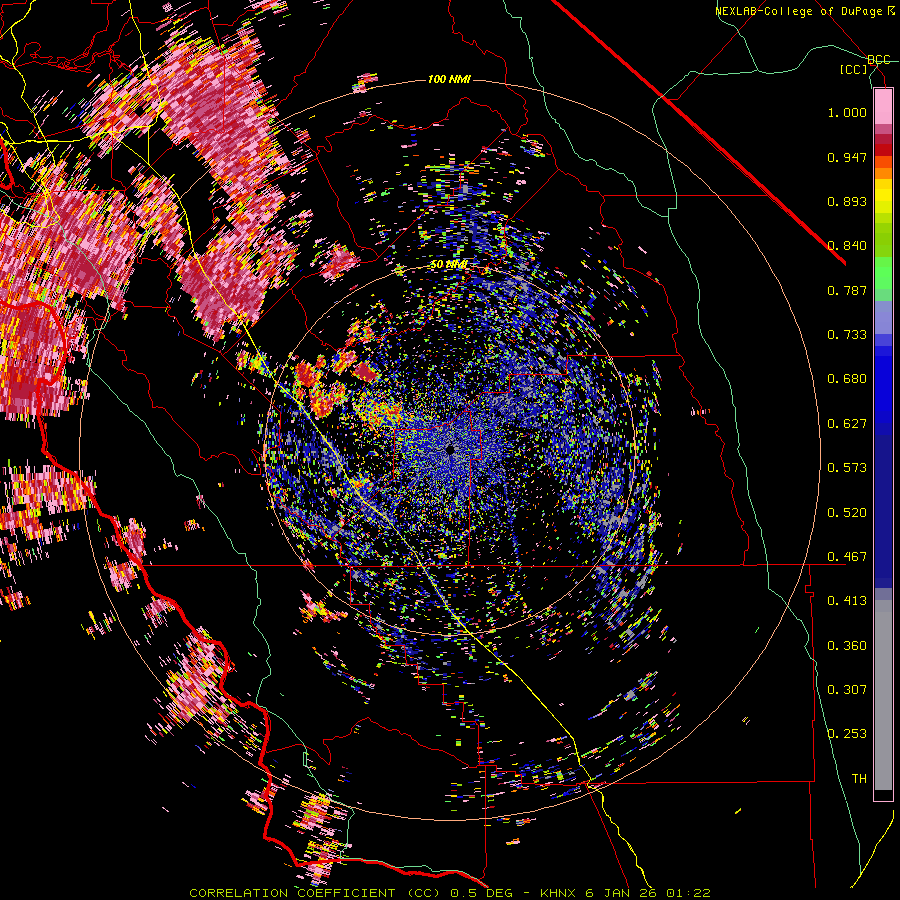Select the 0.893 legend value
The width and height of the screenshot is (900, 900).
847,201
